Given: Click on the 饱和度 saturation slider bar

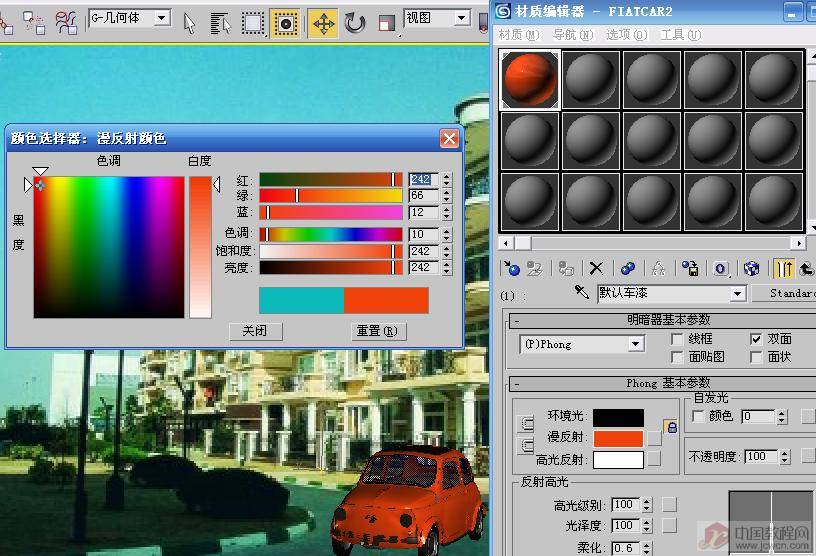Looking at the screenshot, I should (331, 251).
